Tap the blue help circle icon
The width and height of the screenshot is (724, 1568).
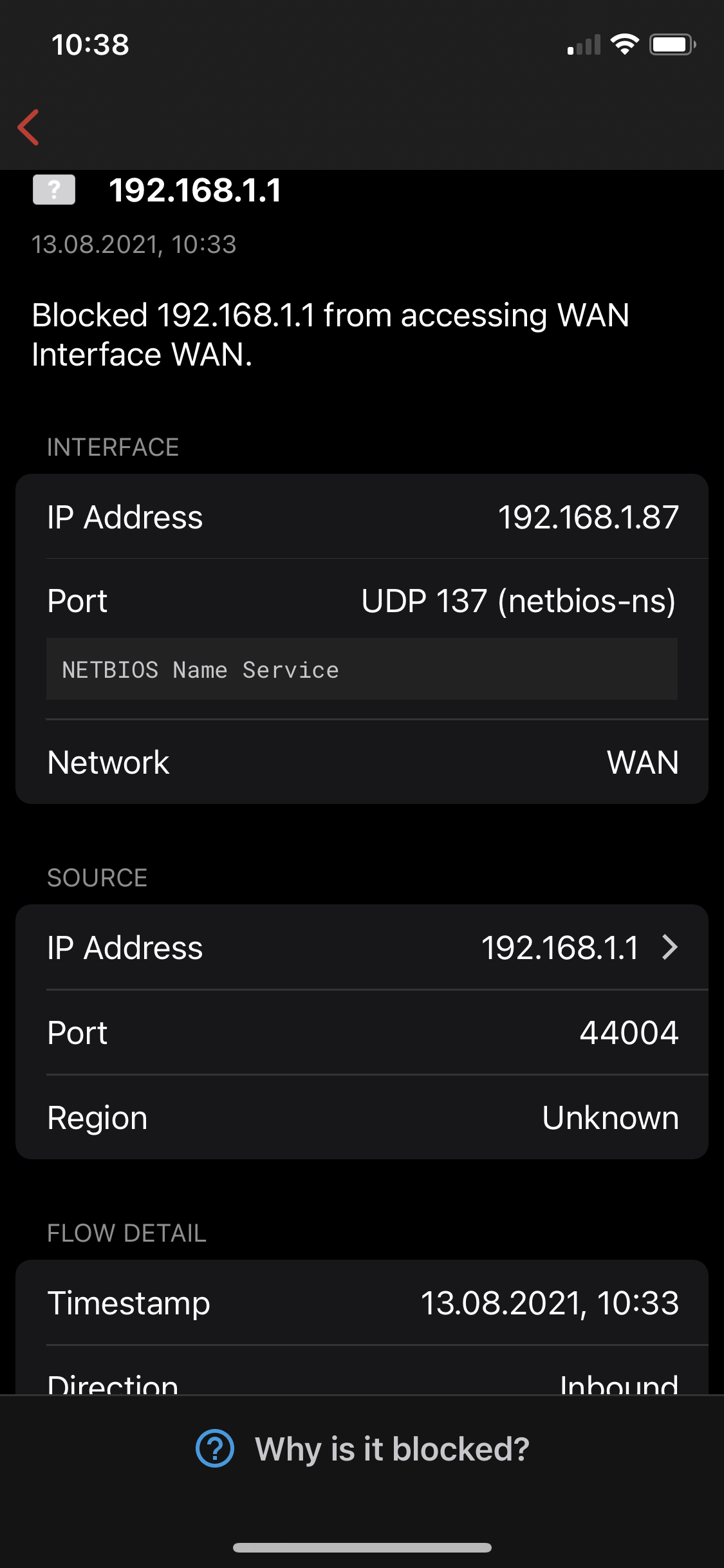pyautogui.click(x=215, y=1448)
